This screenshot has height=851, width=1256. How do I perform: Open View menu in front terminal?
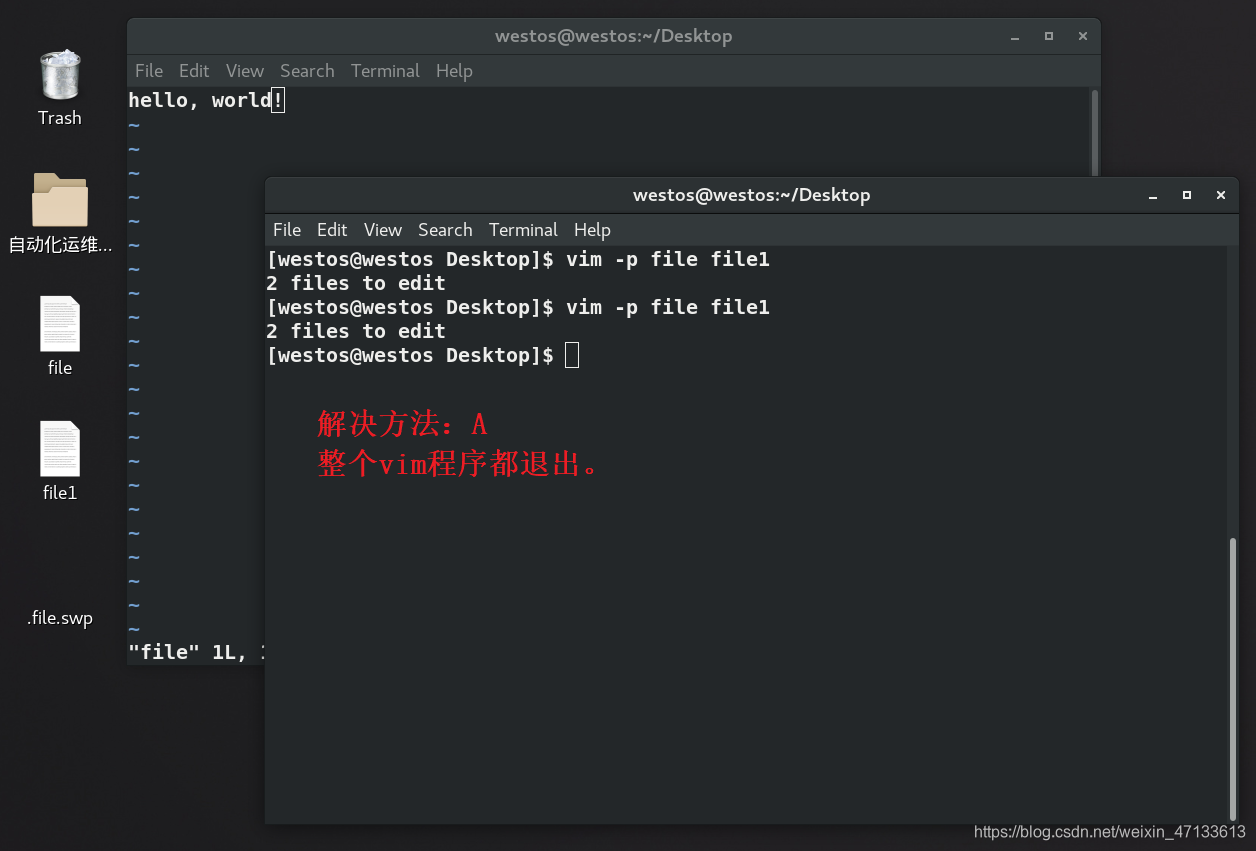(x=383, y=230)
